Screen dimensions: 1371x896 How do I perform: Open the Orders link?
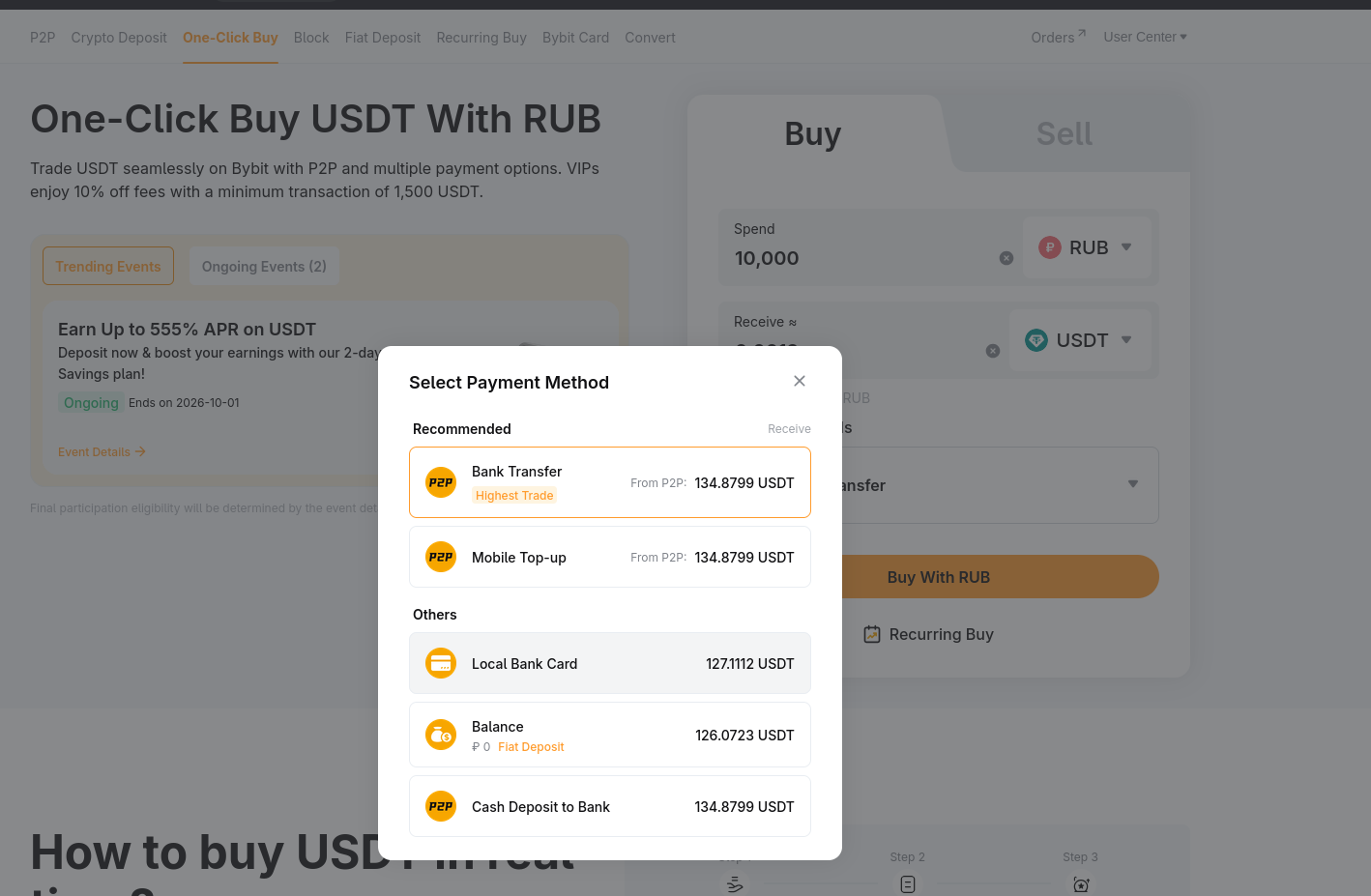[x=1059, y=37]
